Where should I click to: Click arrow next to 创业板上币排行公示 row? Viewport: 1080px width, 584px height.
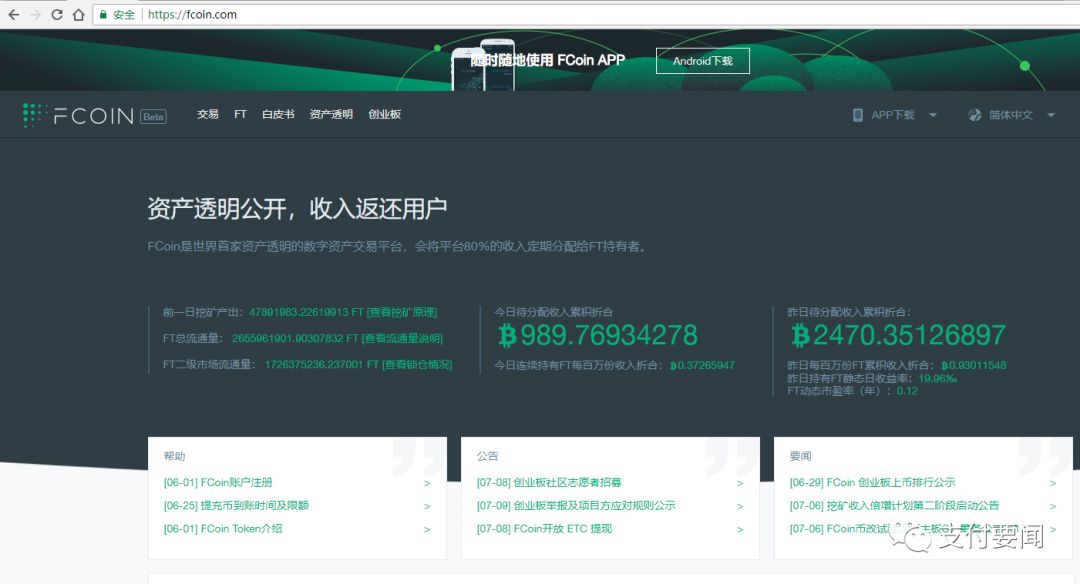1052,483
